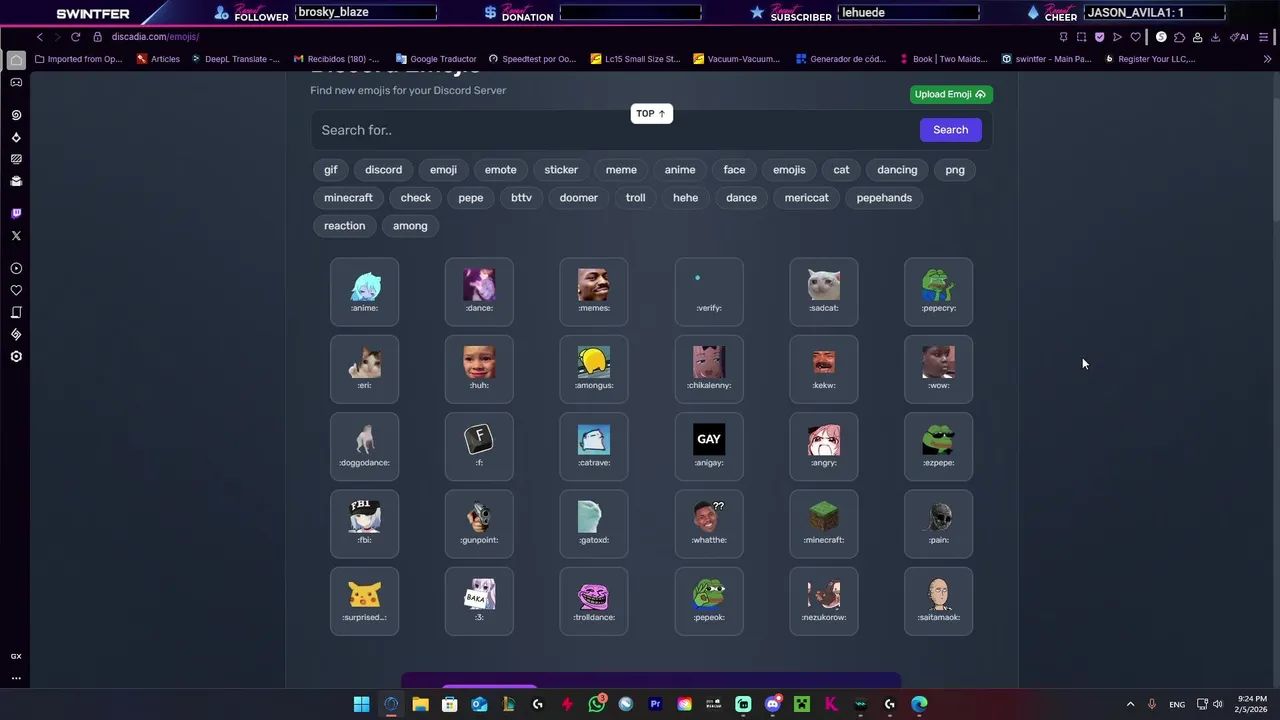Open the AI assistant icon in toolbar
This screenshot has height=720, width=1280.
click(x=1240, y=37)
